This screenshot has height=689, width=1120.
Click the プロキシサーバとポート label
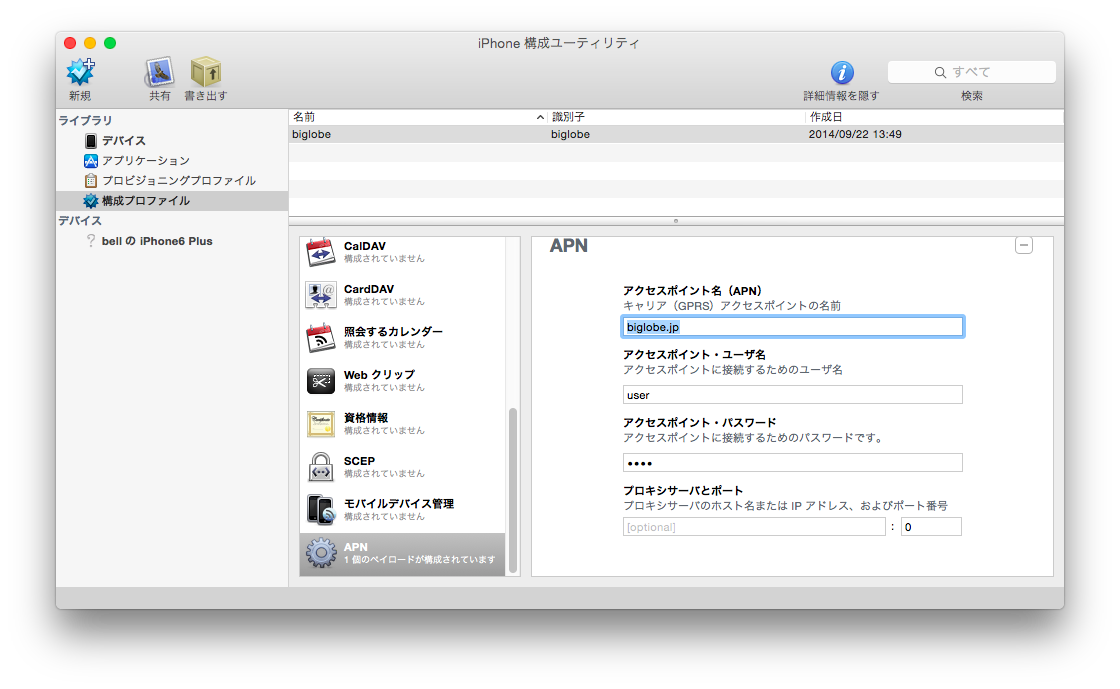683,491
